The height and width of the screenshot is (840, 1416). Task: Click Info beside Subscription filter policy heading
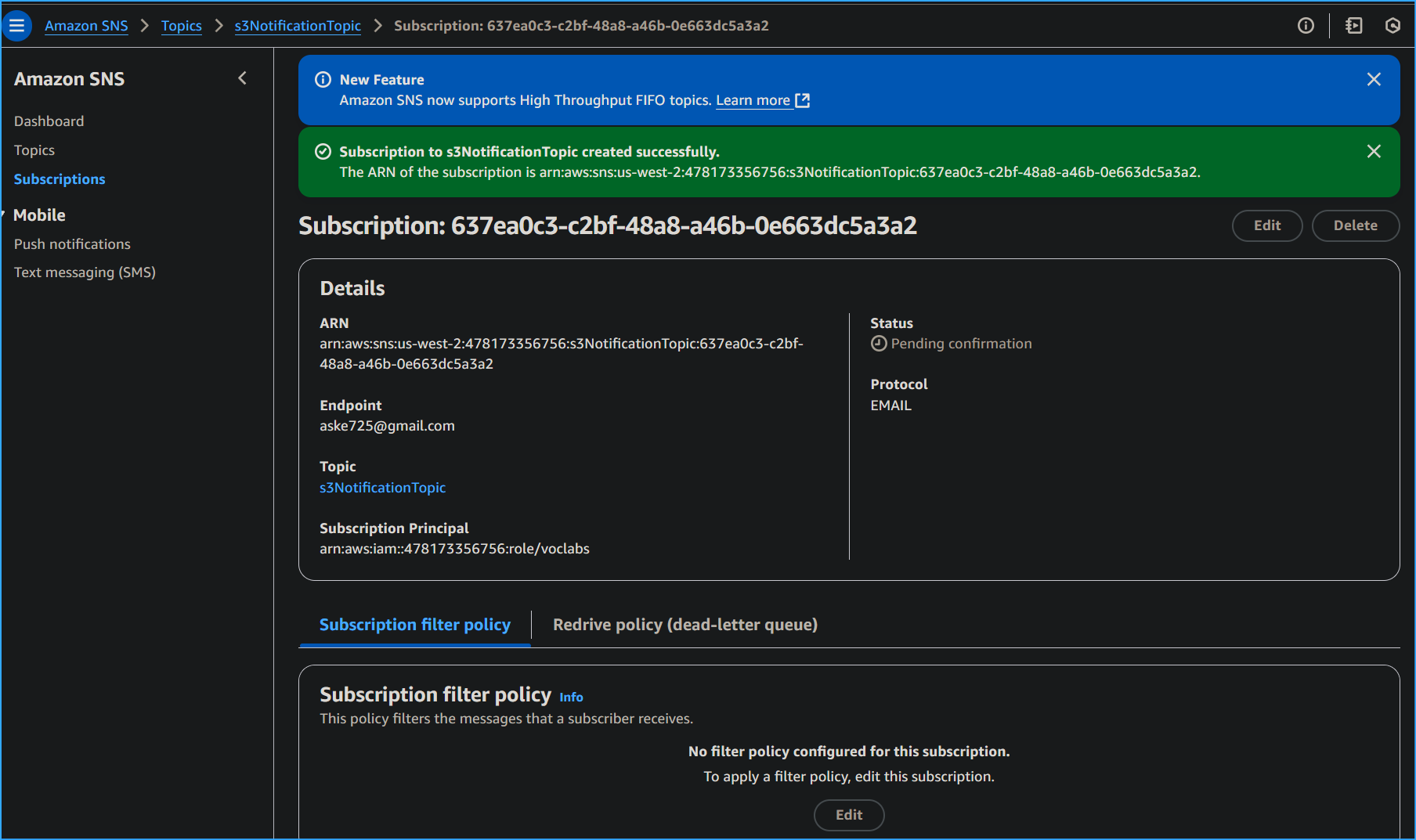tap(571, 697)
